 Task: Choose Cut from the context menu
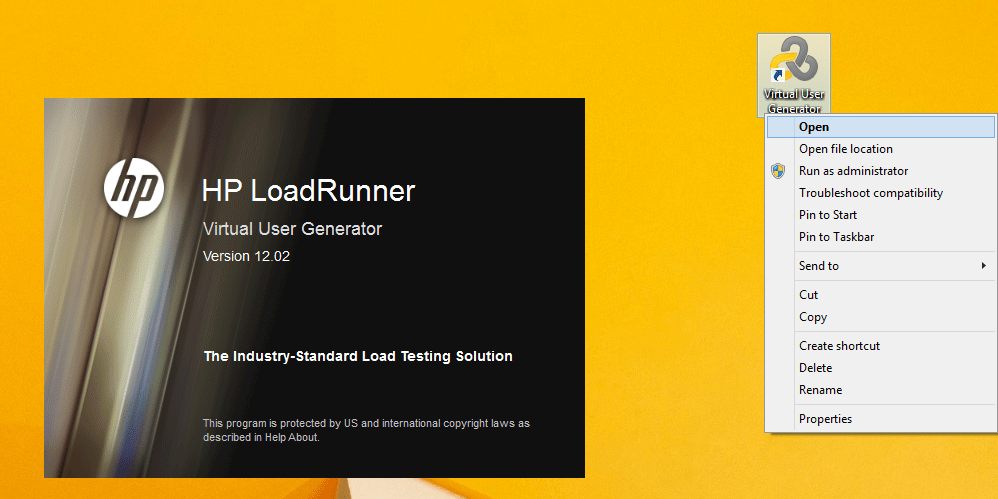(x=881, y=295)
